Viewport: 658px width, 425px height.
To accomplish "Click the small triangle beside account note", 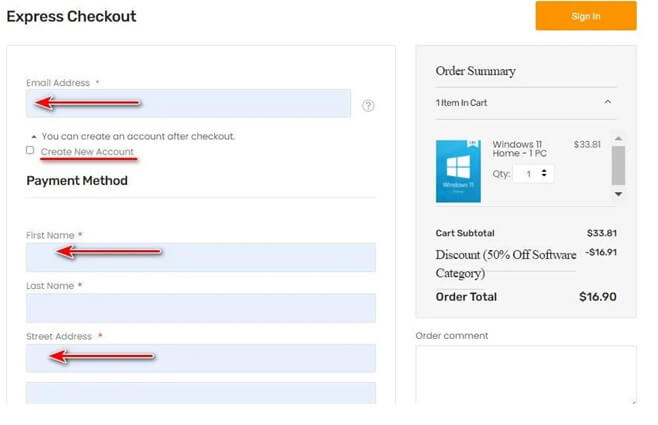I will point(33,136).
